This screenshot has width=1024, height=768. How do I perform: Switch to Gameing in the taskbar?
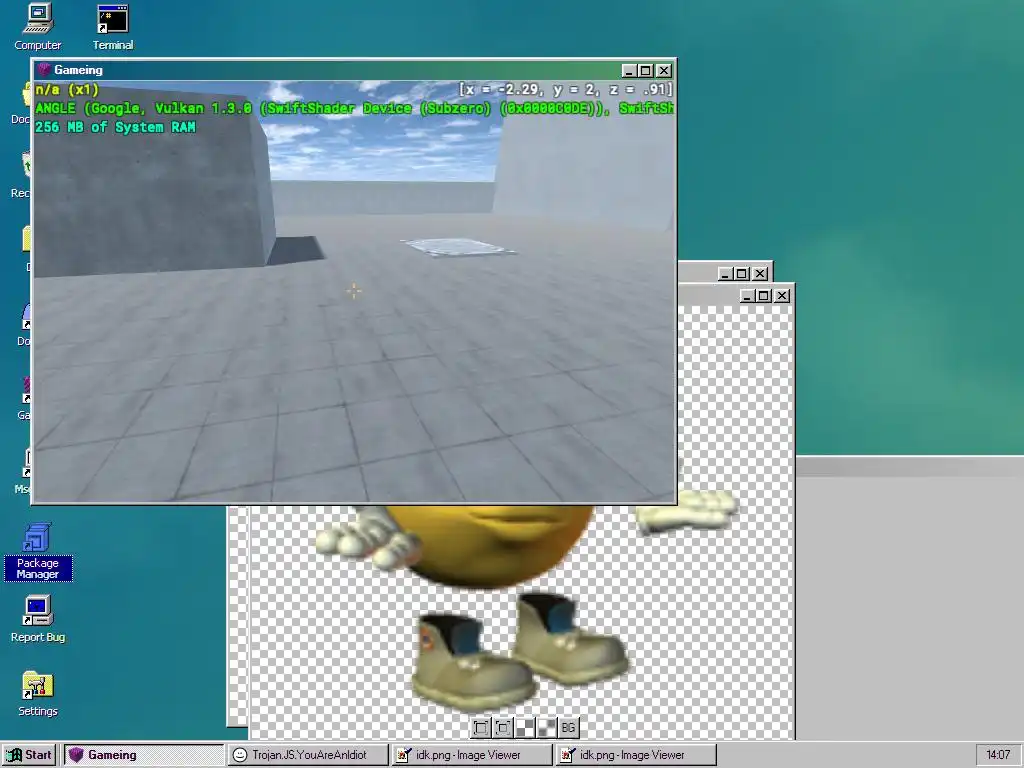(x=144, y=755)
